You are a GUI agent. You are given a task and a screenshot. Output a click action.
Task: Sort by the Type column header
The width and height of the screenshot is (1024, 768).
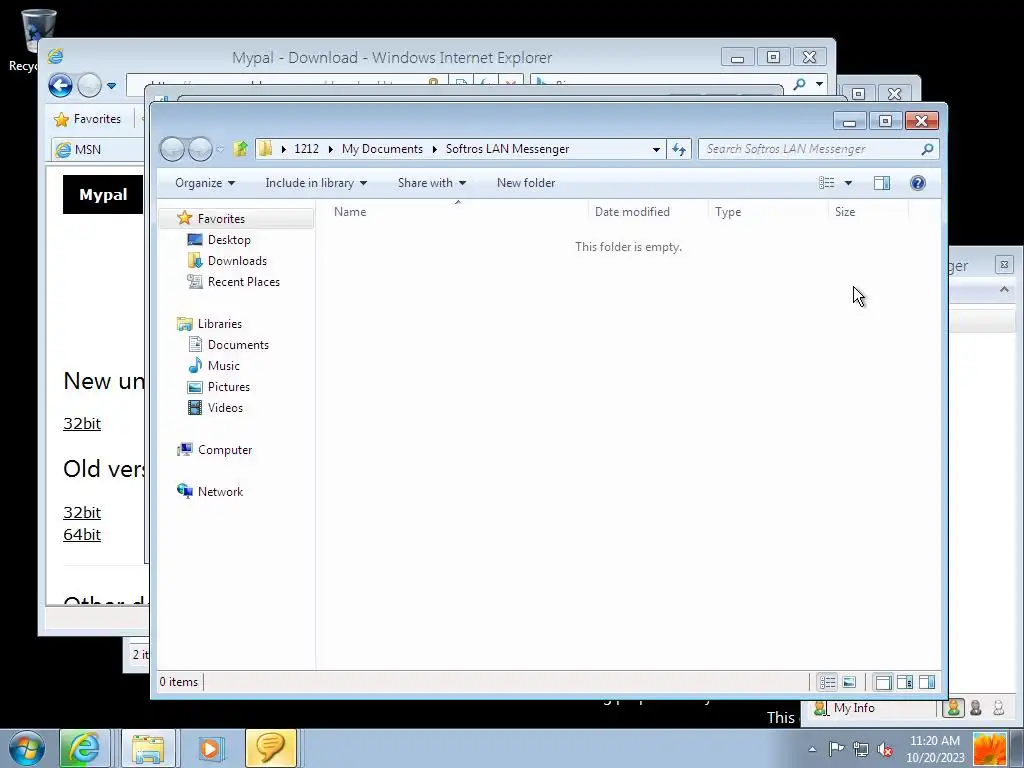[768, 212]
